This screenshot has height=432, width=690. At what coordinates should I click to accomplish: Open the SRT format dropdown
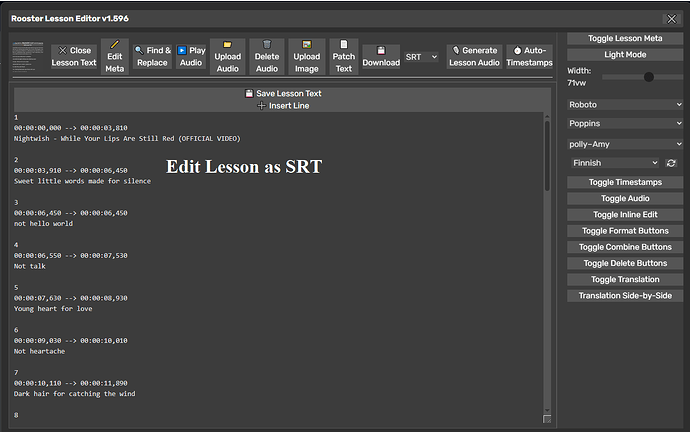(x=421, y=57)
